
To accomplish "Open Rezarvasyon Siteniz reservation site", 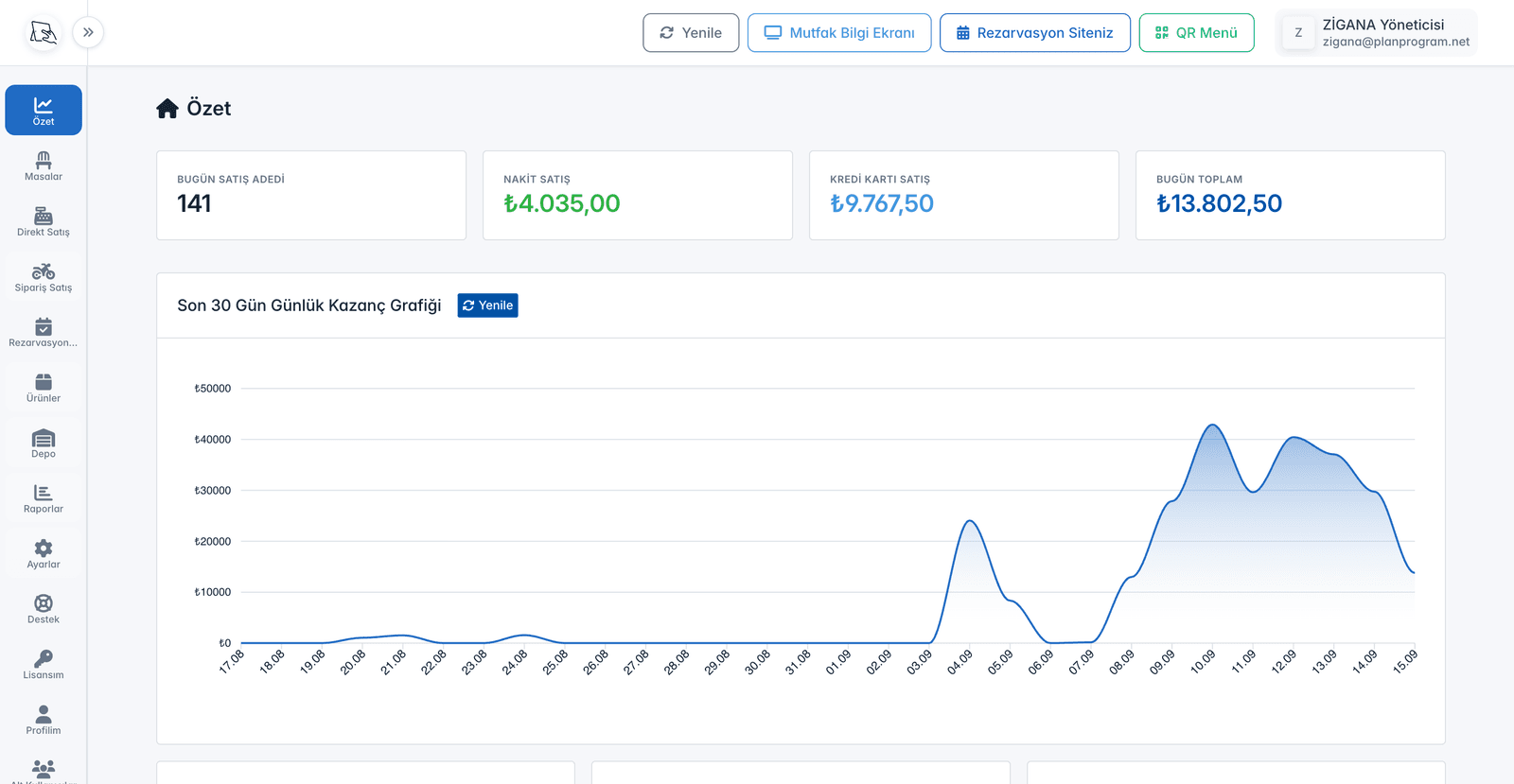I will tap(1035, 33).
